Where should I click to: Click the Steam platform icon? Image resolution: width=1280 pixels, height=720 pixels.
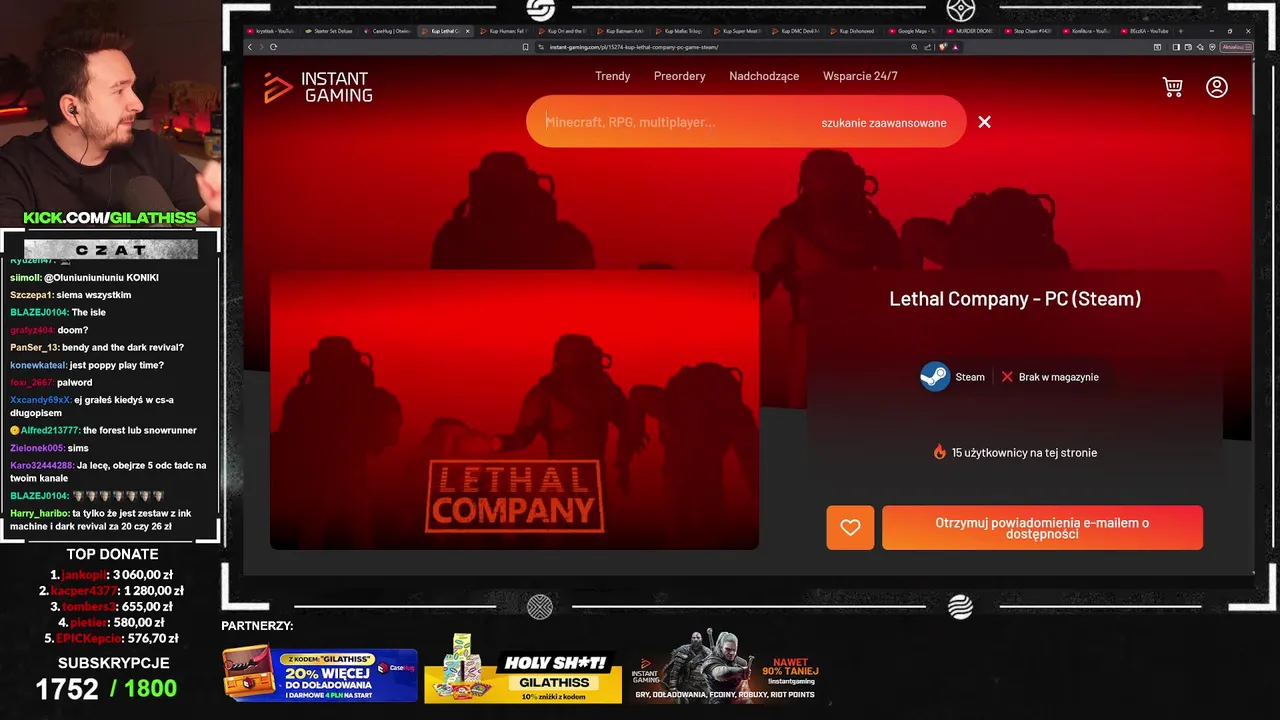click(x=935, y=377)
